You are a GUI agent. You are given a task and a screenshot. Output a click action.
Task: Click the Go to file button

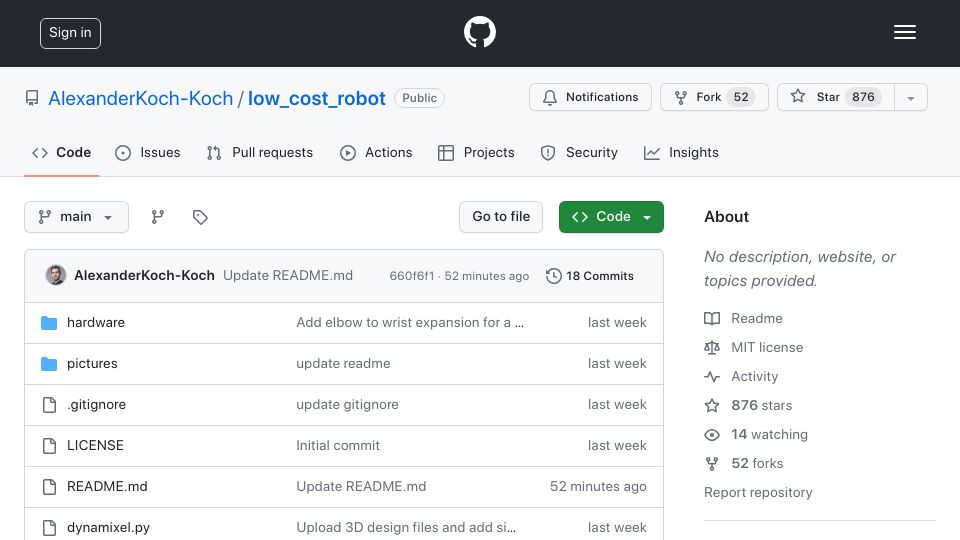(x=501, y=217)
